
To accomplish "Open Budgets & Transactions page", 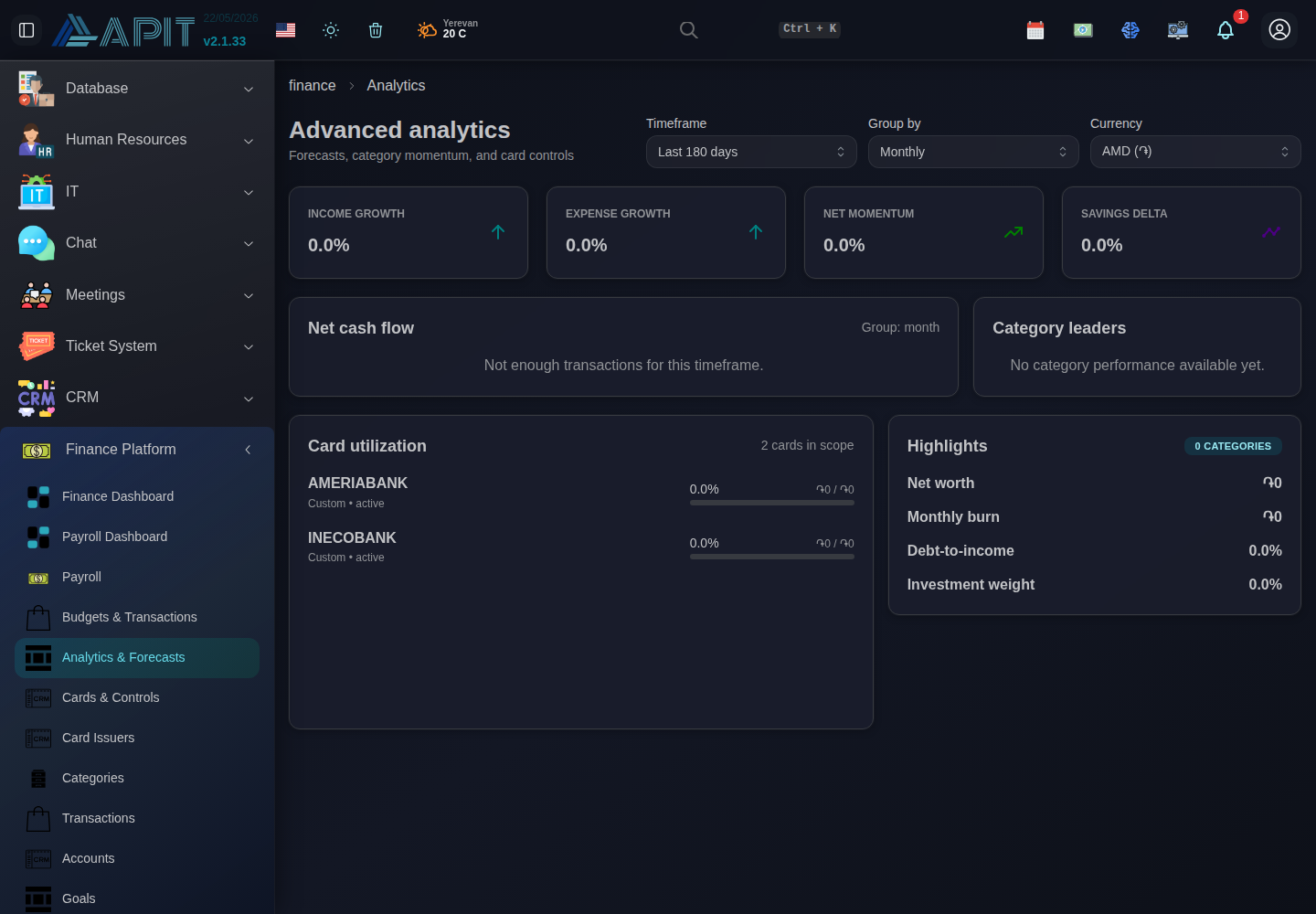I will coord(137,617).
